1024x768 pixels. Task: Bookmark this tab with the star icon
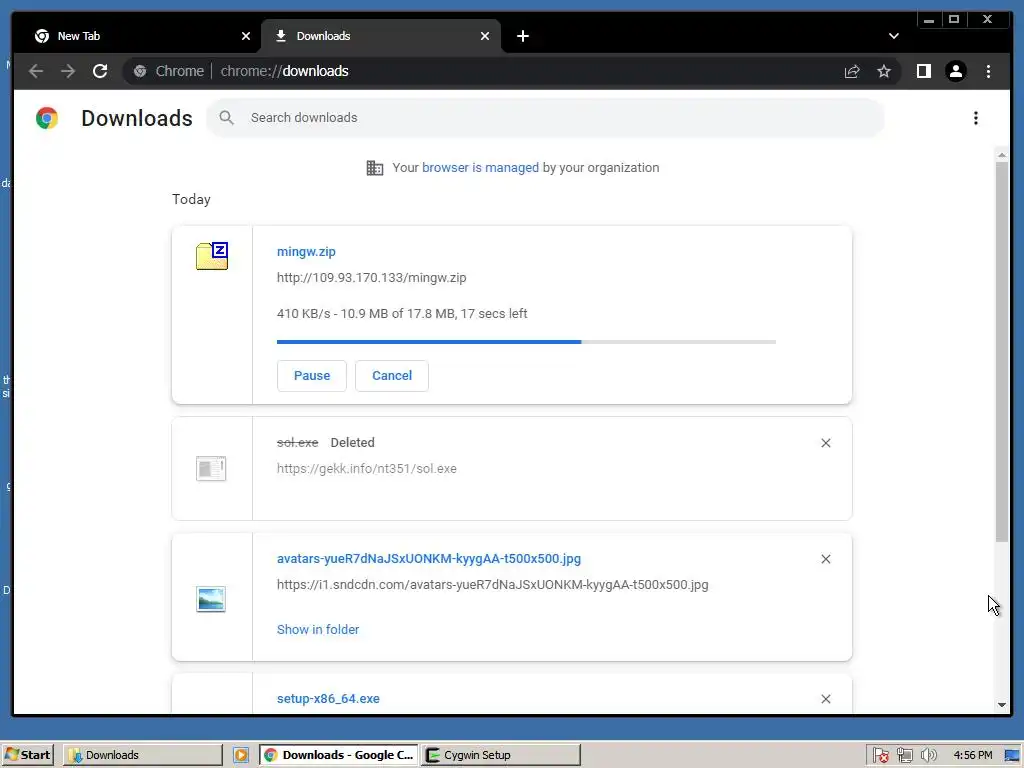click(x=884, y=71)
